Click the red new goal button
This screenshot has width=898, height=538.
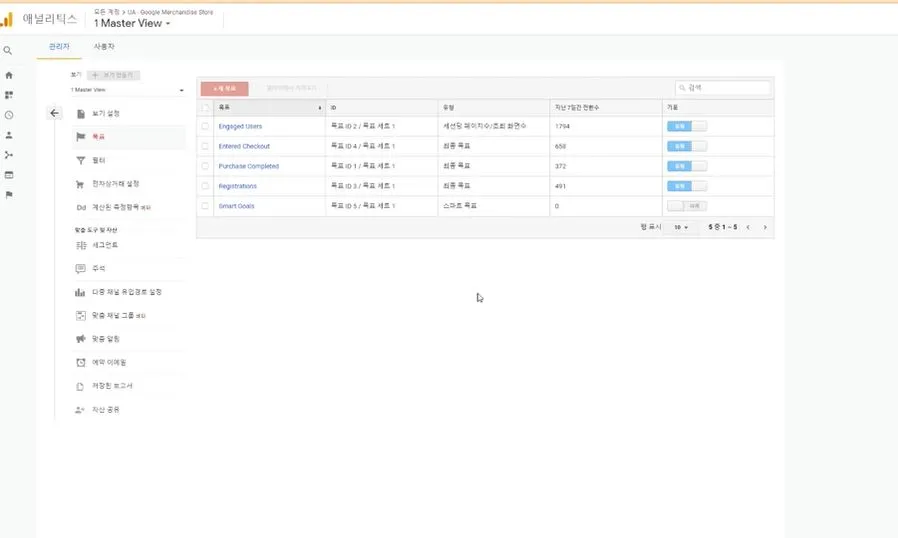point(224,89)
